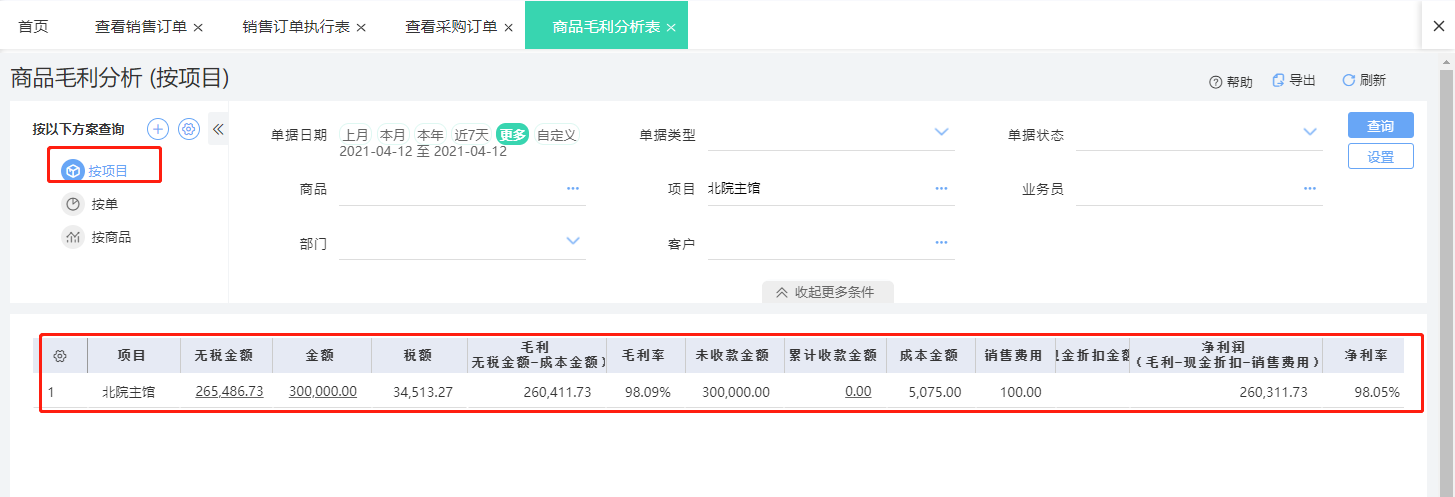The height and width of the screenshot is (497, 1455).
Task: Click the 34,513.27 tax cell
Action: click(x=423, y=392)
